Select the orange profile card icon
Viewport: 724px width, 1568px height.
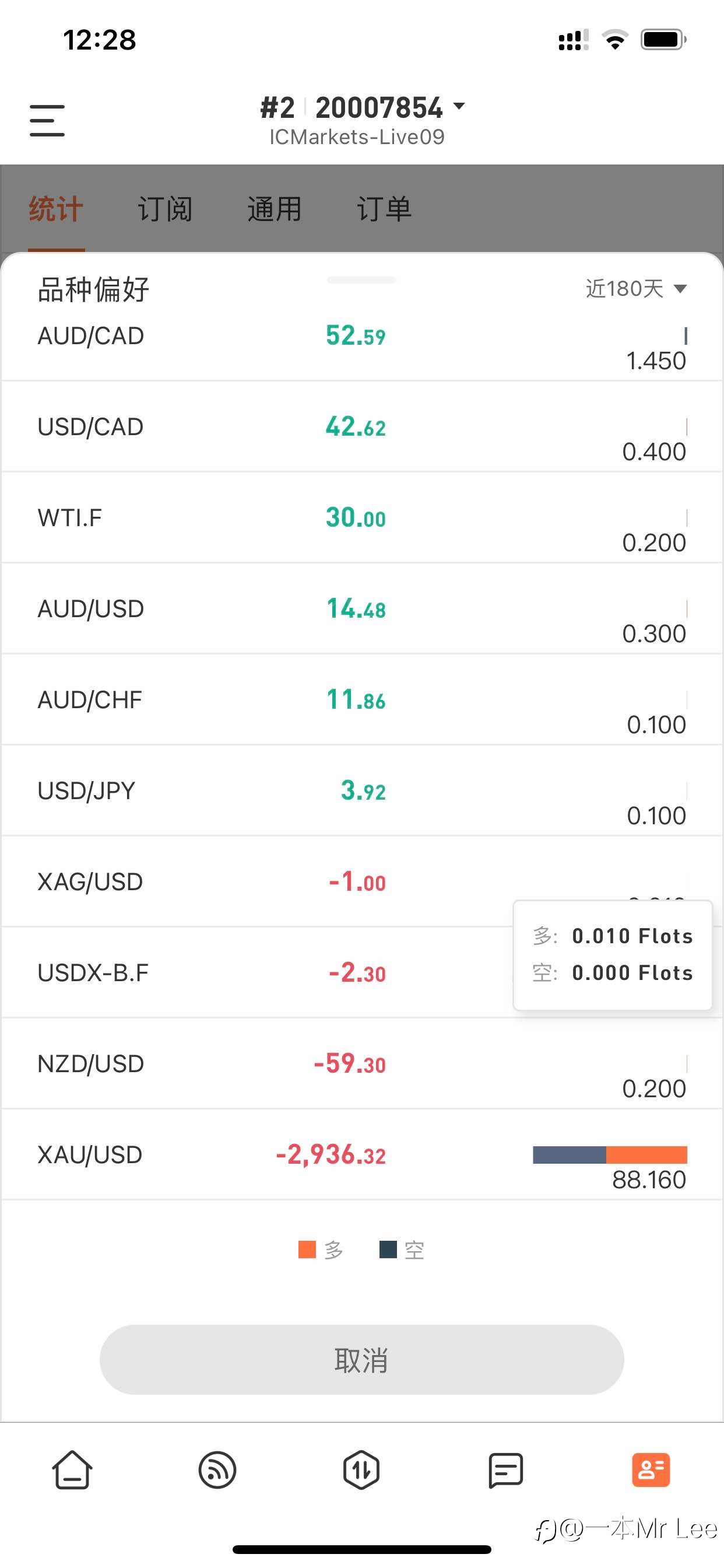(651, 1470)
